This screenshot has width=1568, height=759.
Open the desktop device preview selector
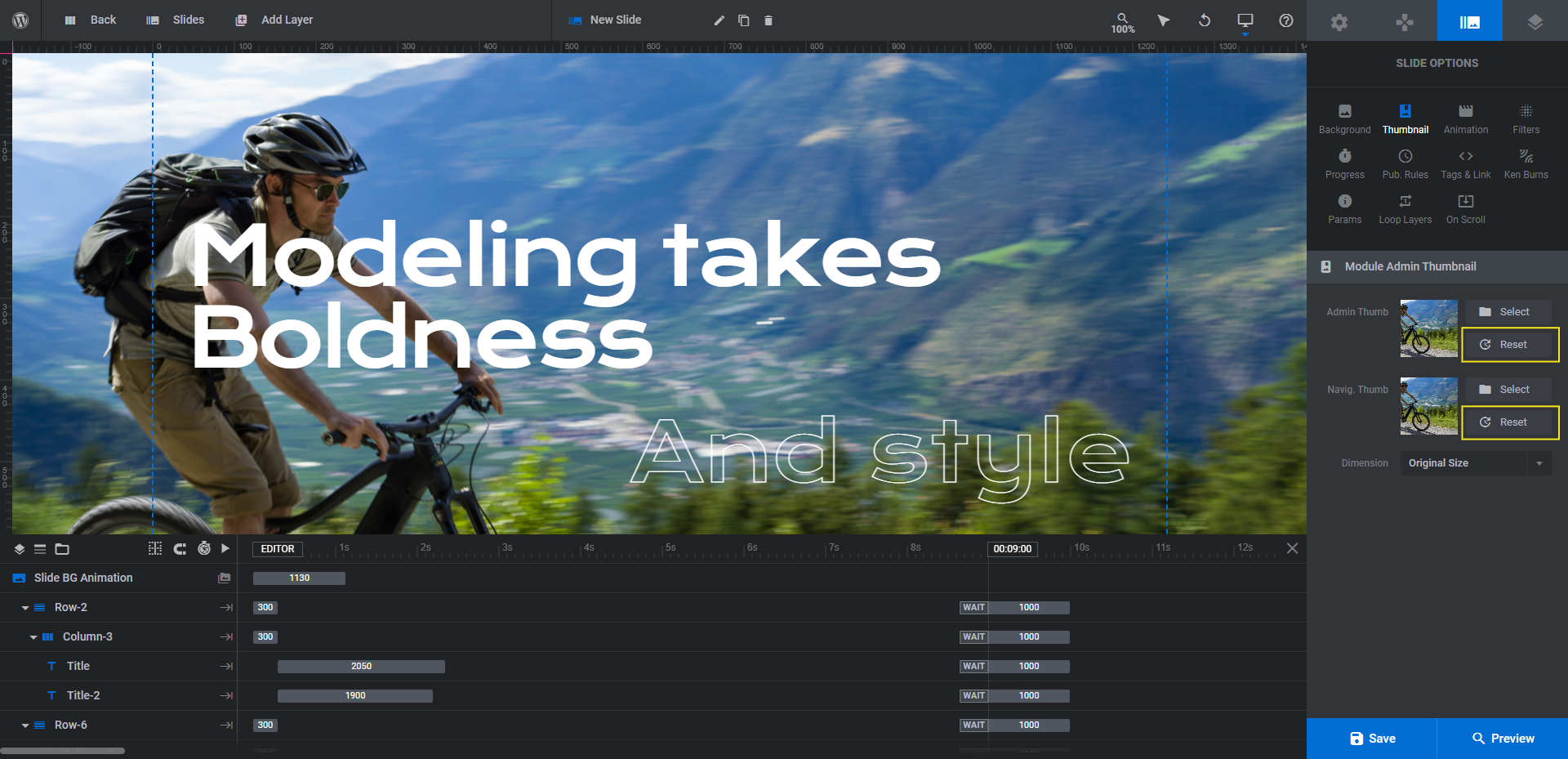point(1245,20)
